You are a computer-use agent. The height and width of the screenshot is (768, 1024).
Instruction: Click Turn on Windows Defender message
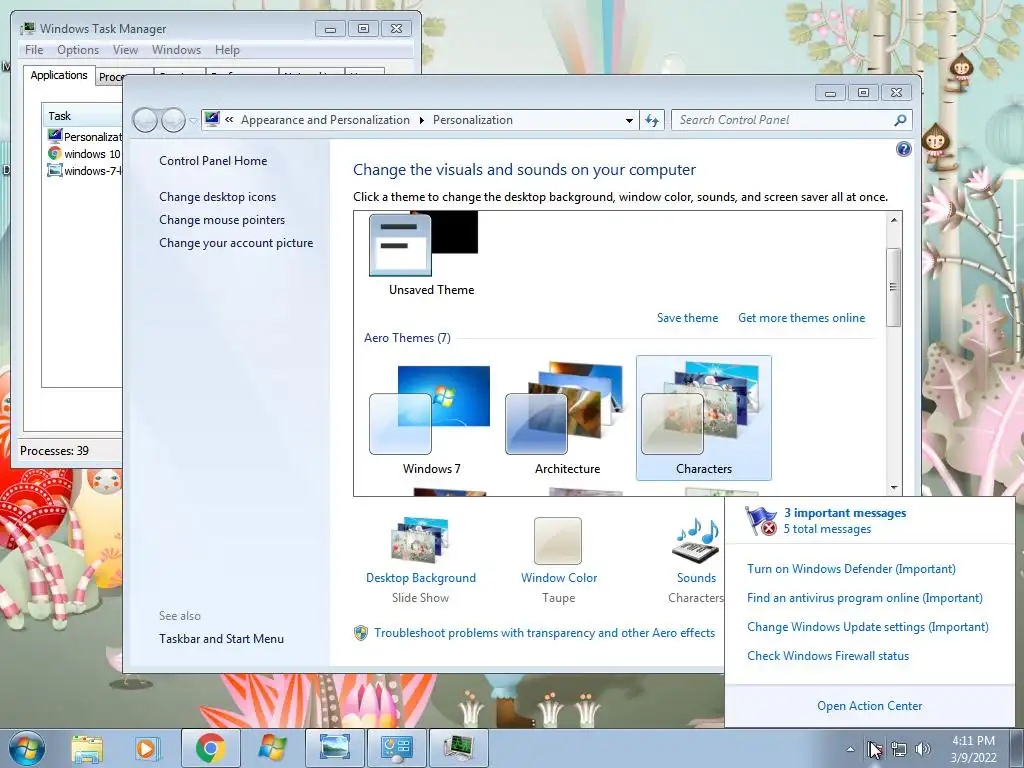pyautogui.click(x=851, y=569)
